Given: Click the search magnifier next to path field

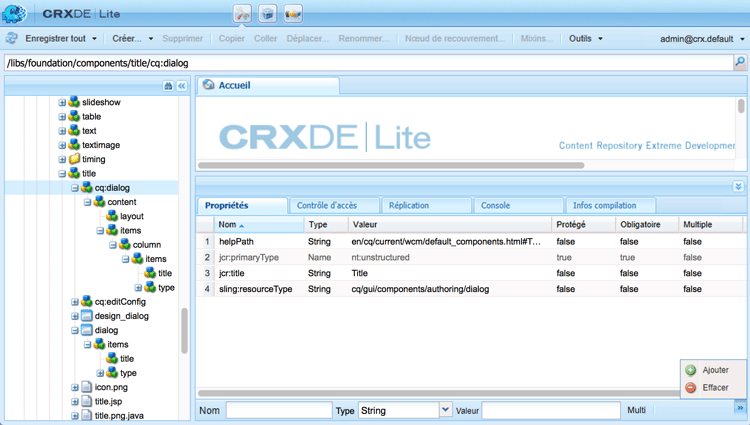Looking at the screenshot, I should (x=739, y=62).
